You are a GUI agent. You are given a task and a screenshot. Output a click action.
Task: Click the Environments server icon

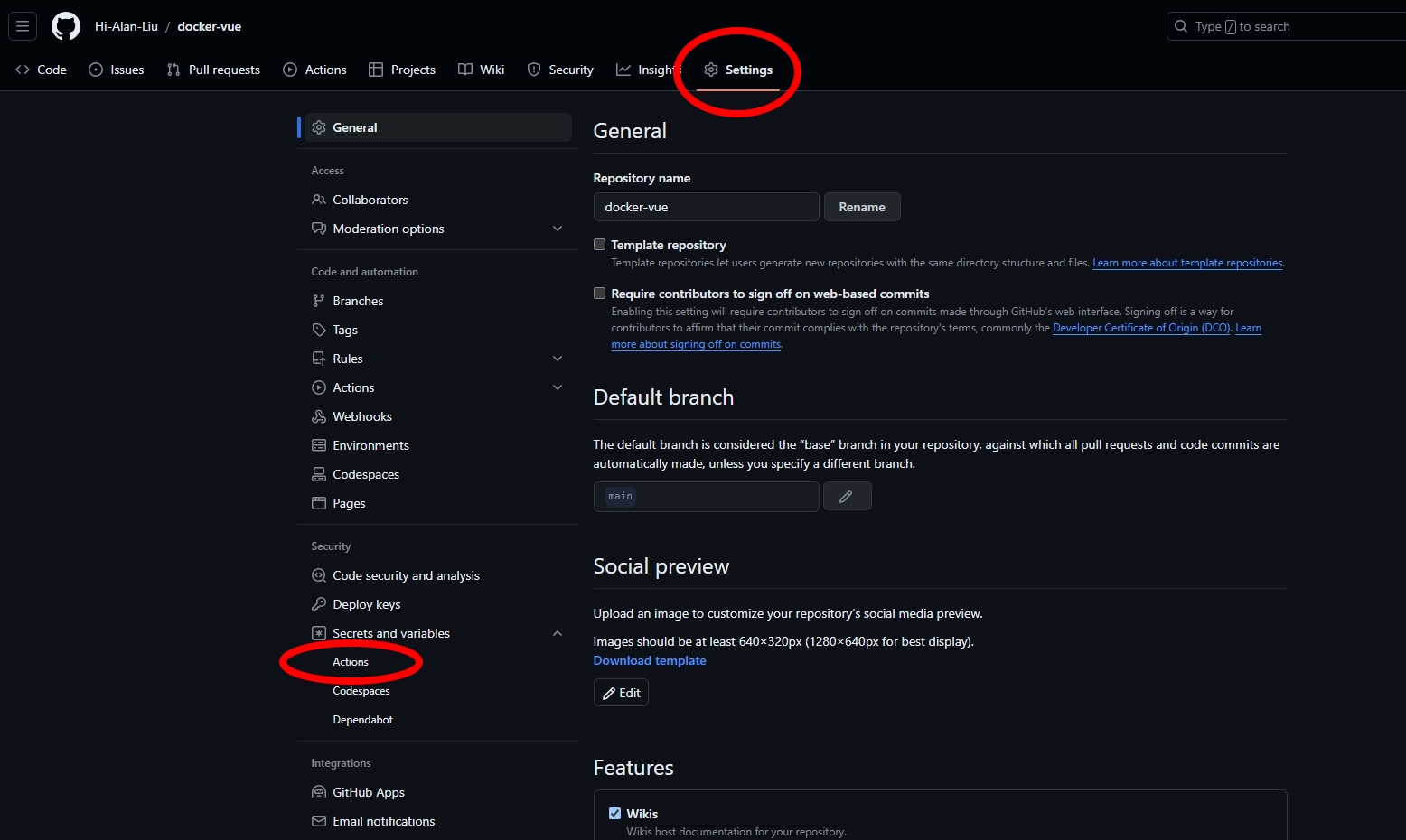pyautogui.click(x=319, y=445)
